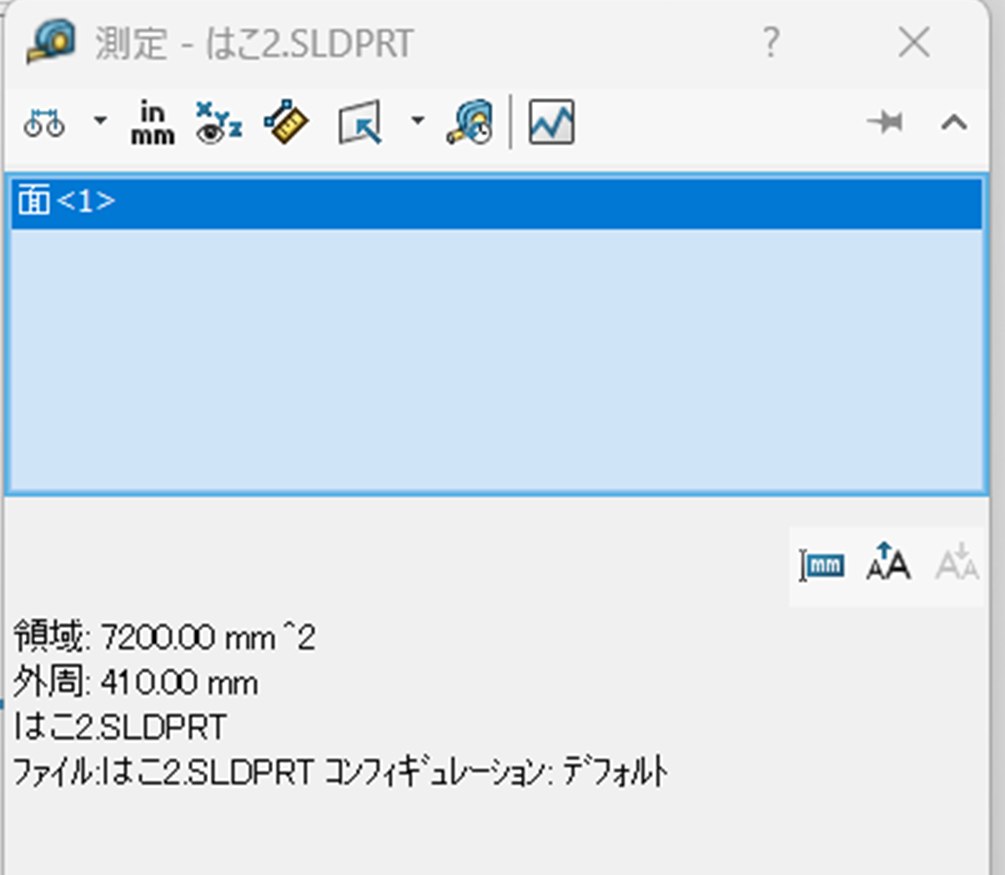1005x875 pixels.
Task: Click the arc/circle measurement mode icon
Action: coord(44,122)
